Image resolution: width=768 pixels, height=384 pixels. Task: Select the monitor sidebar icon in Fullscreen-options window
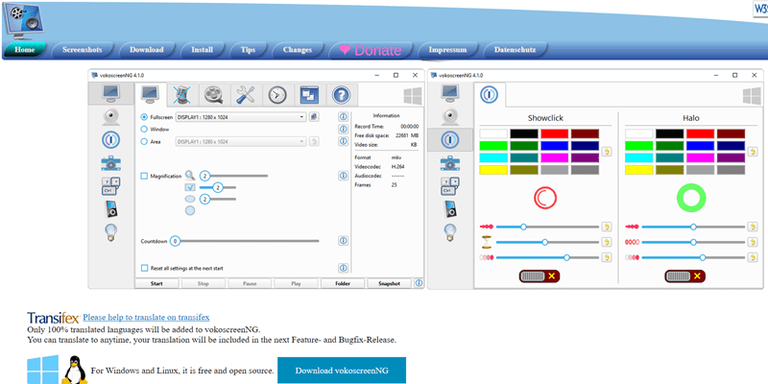[x=111, y=94]
